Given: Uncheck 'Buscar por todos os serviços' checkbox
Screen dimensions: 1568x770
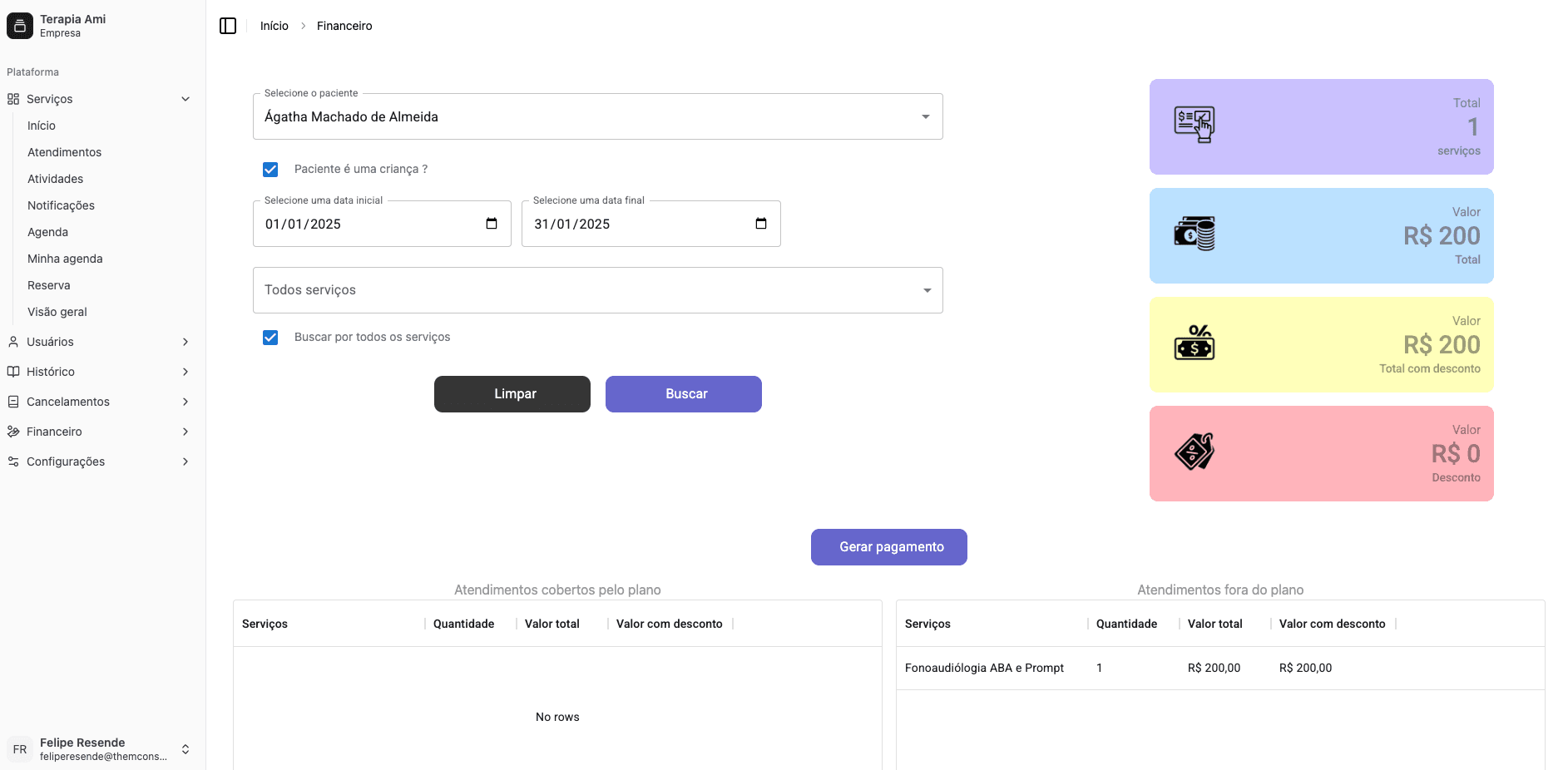Looking at the screenshot, I should point(270,338).
